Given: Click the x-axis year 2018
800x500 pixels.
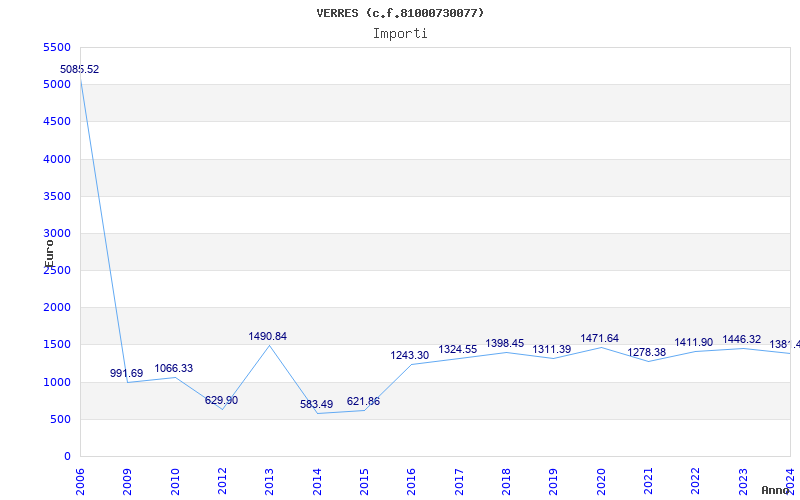Looking at the screenshot, I should (x=506, y=482).
